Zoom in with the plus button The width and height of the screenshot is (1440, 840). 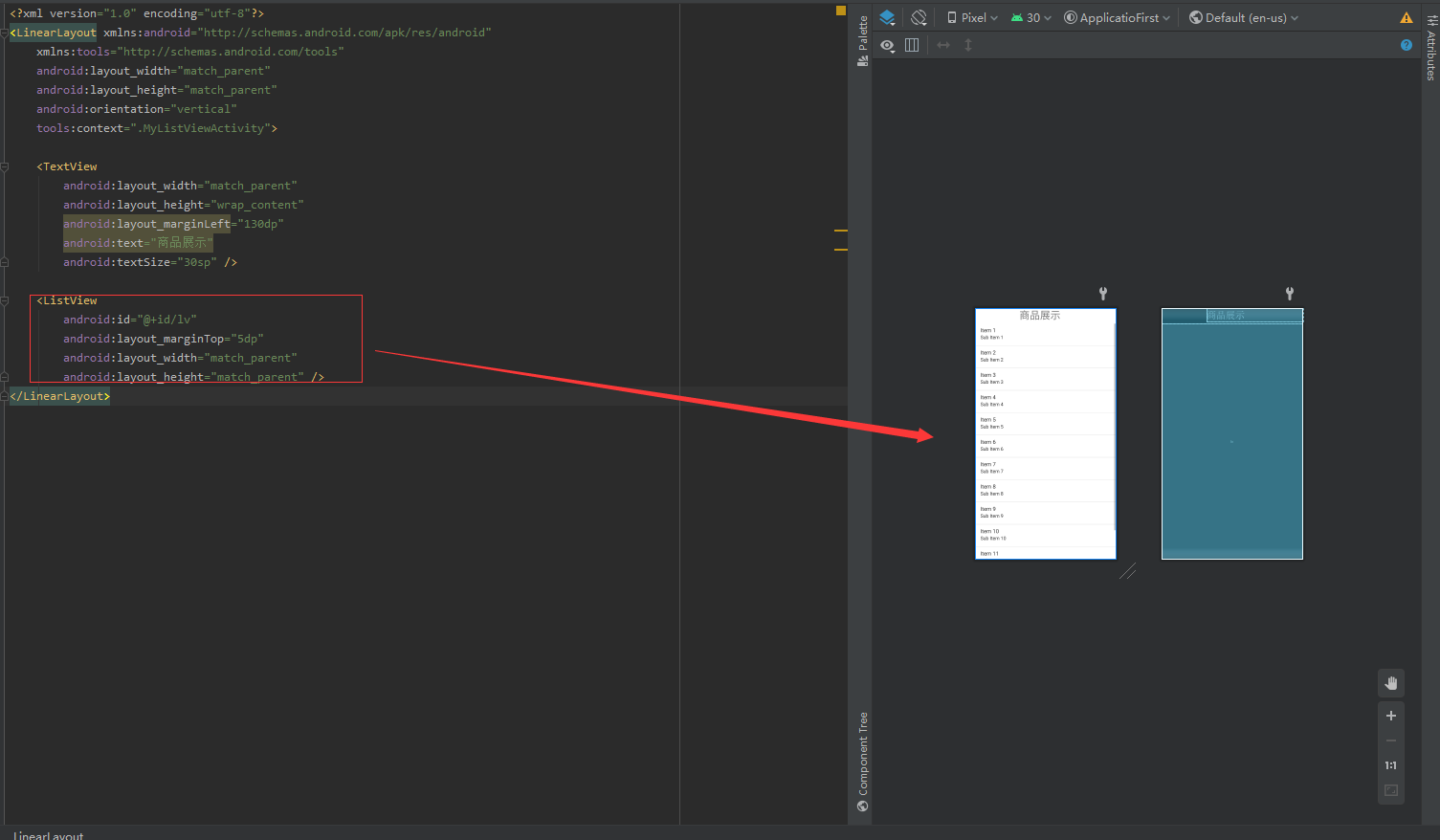coord(1391,716)
